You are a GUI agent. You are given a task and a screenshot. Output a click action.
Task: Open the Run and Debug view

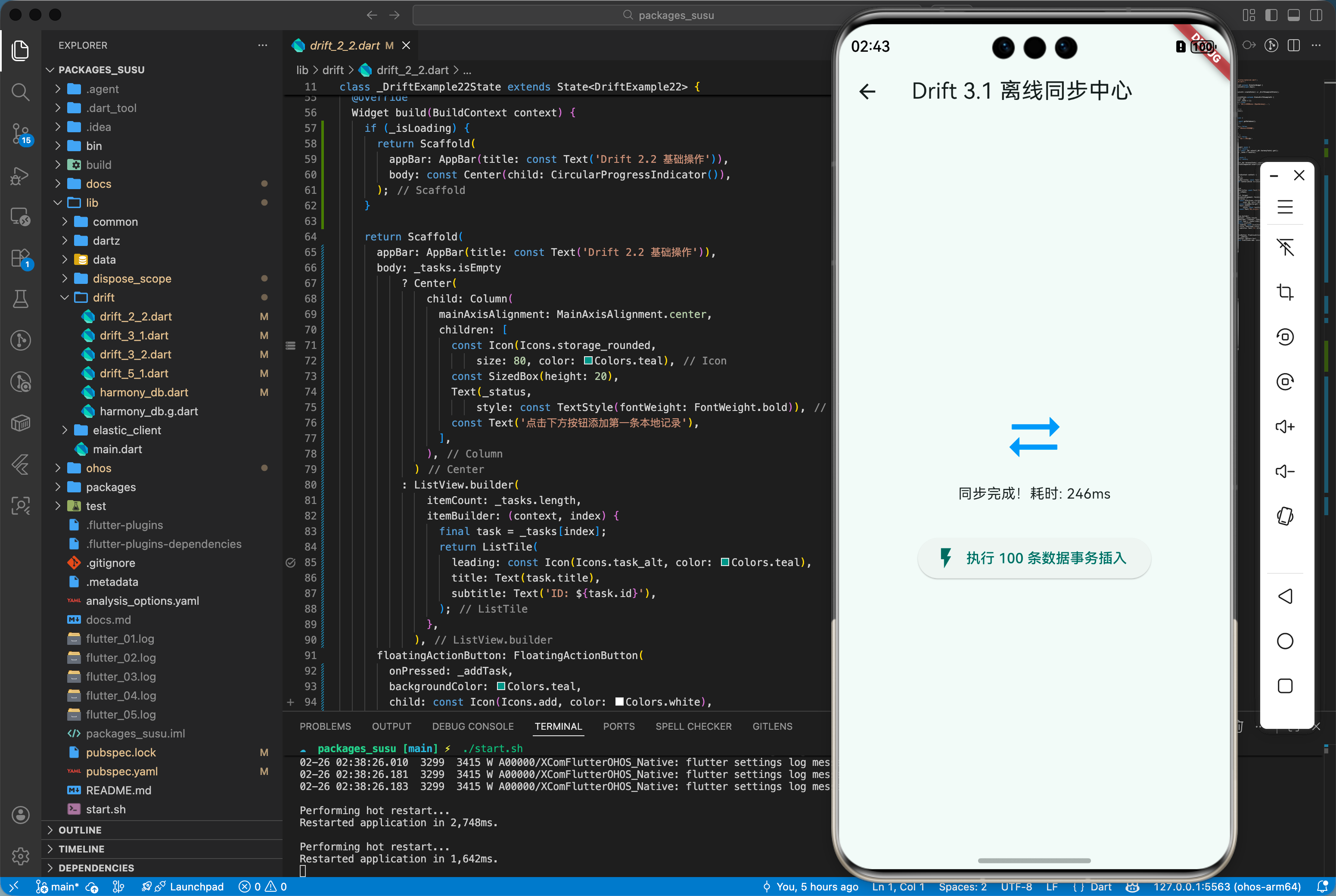tap(21, 176)
